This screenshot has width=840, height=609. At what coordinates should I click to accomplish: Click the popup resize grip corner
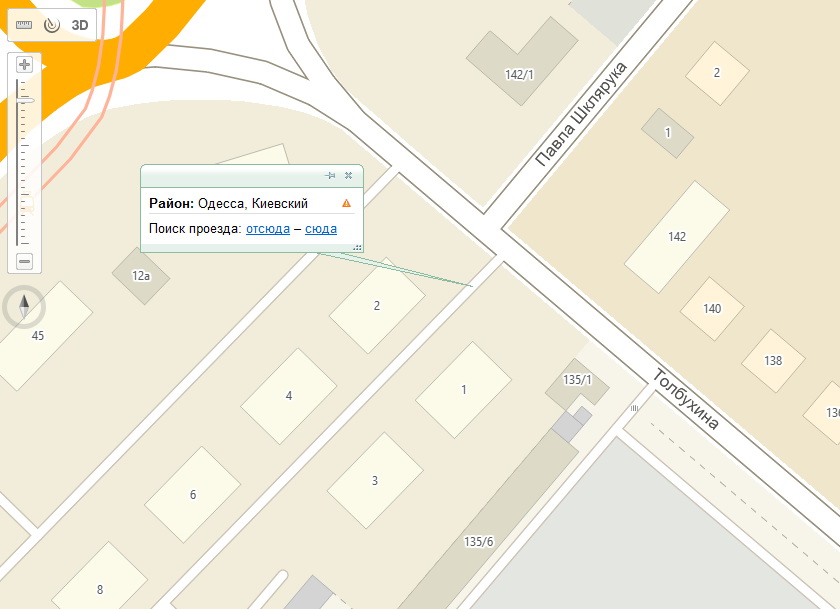pyautogui.click(x=358, y=247)
